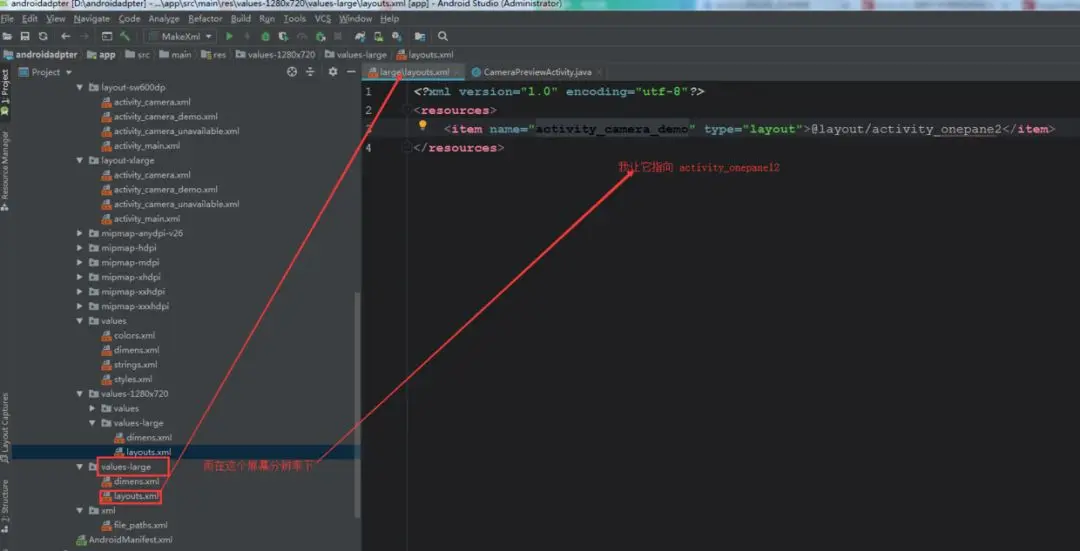Select activity_camera_unavailable.xml under layout-xlarge
The image size is (1080, 551).
click(x=170, y=205)
